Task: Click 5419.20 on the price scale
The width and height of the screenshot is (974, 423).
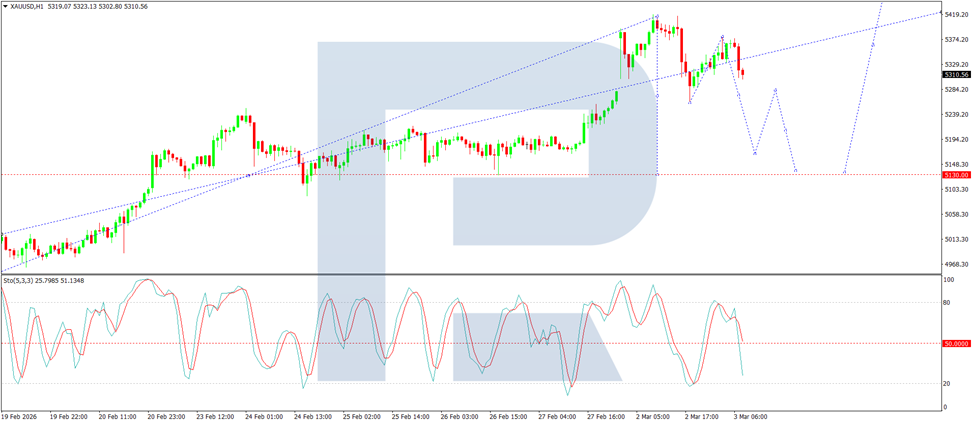Action: point(957,14)
